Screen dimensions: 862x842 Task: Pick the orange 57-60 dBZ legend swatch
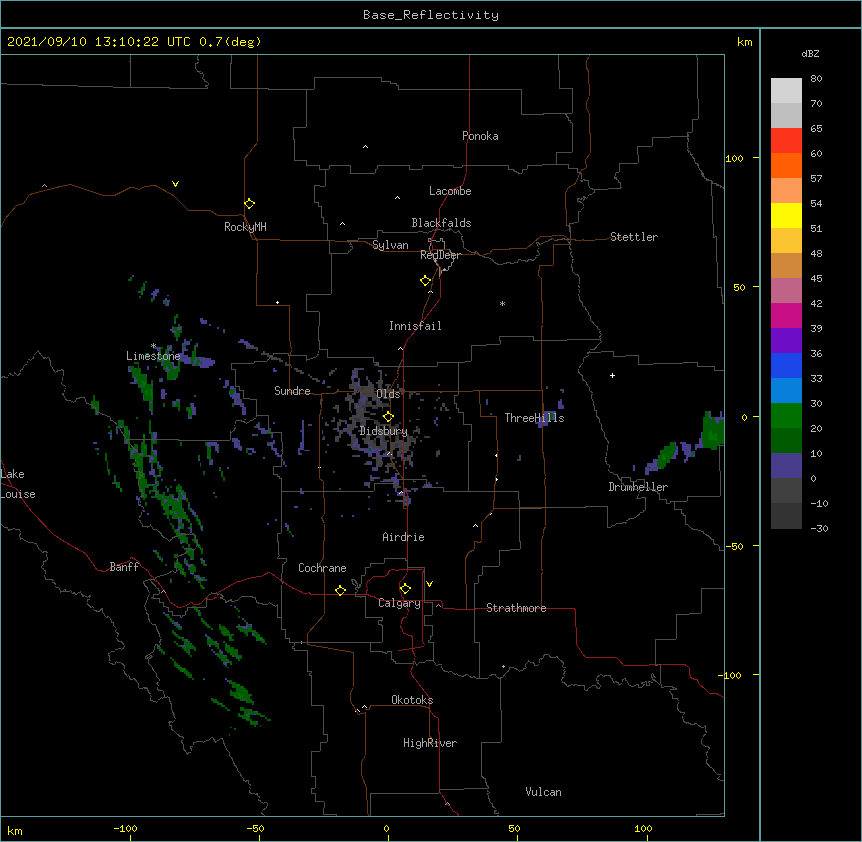click(786, 165)
